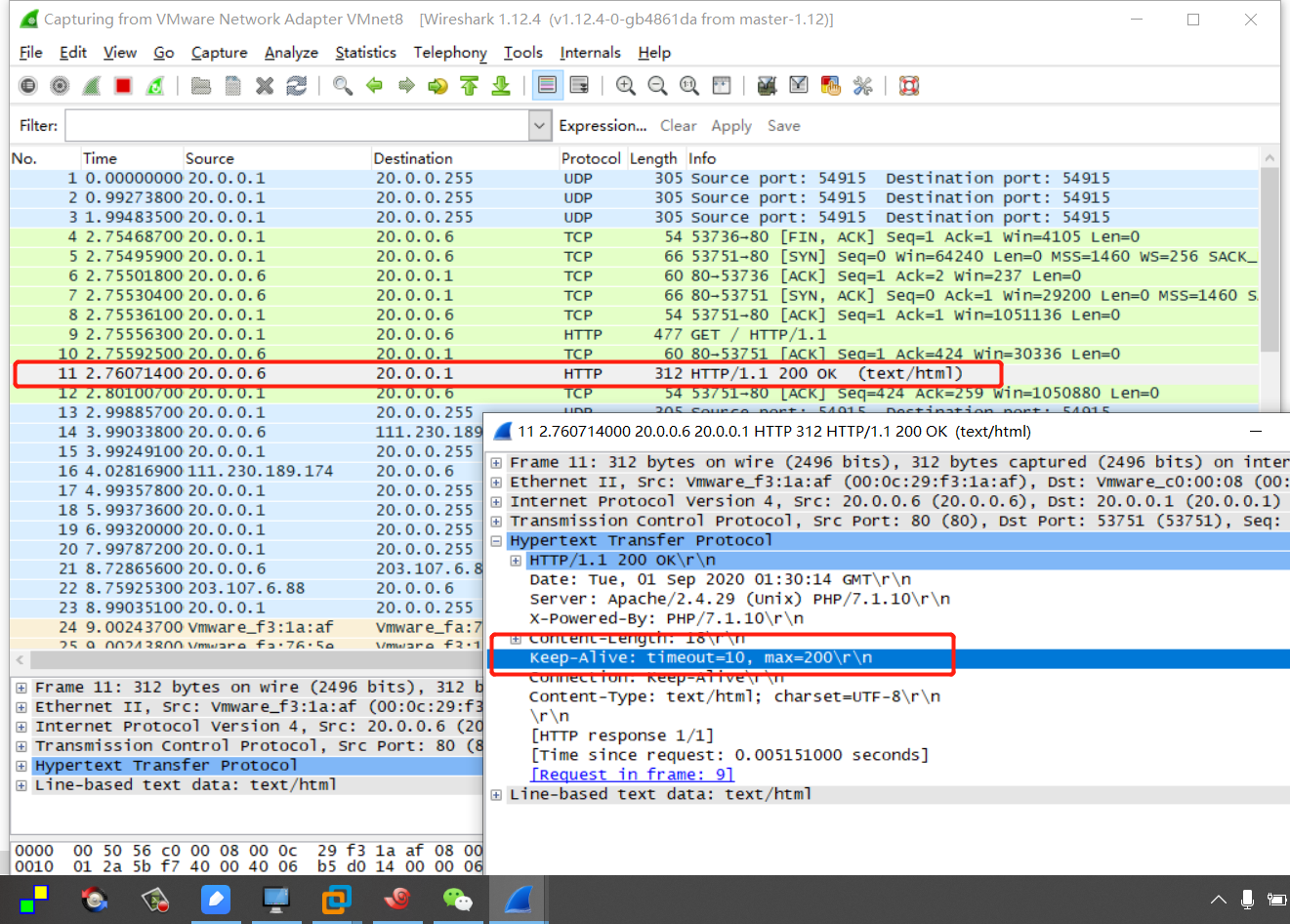Image resolution: width=1290 pixels, height=924 pixels.
Task: Expand Line-based text data in main details pane
Action: click(x=21, y=785)
